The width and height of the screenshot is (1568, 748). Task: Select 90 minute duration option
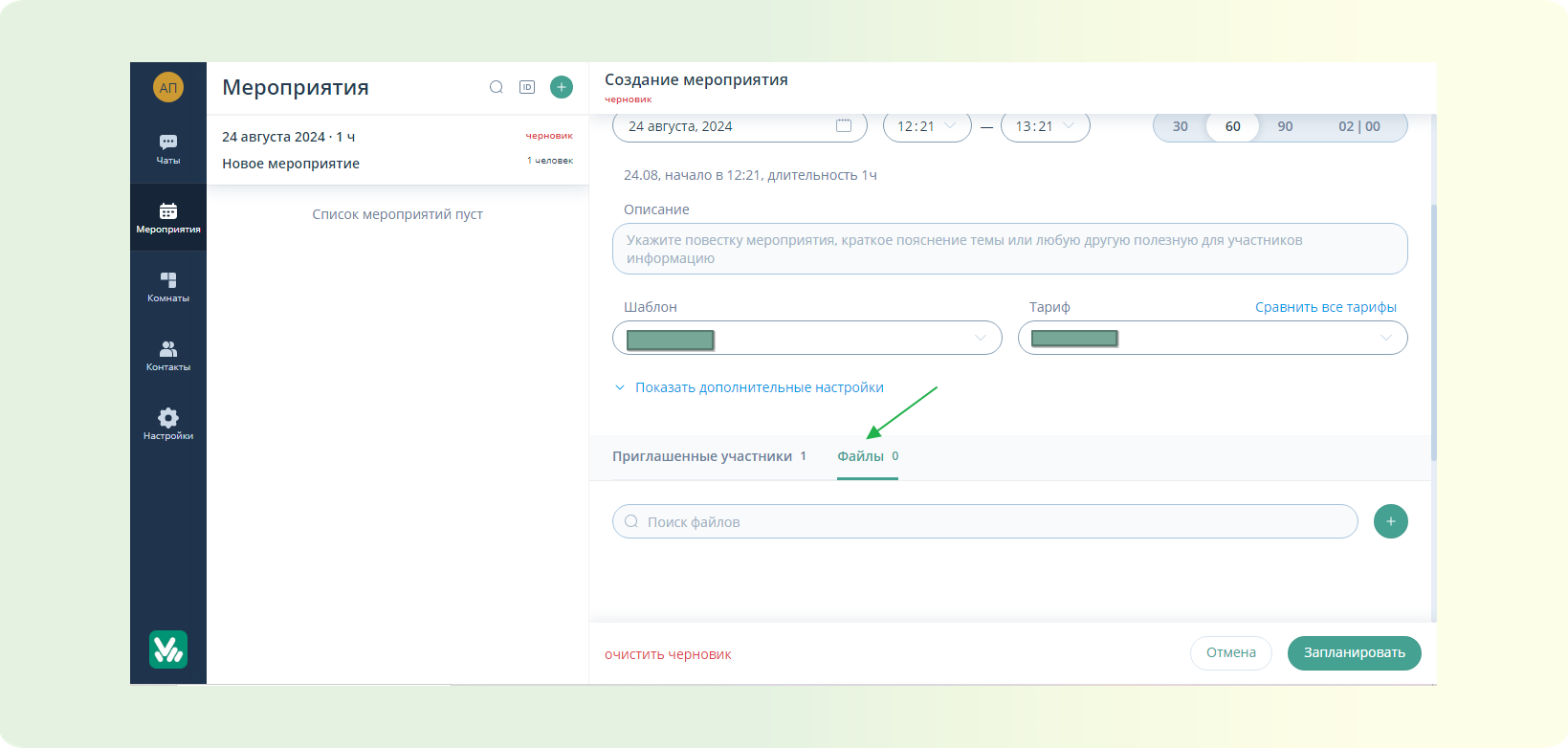coord(1285,126)
